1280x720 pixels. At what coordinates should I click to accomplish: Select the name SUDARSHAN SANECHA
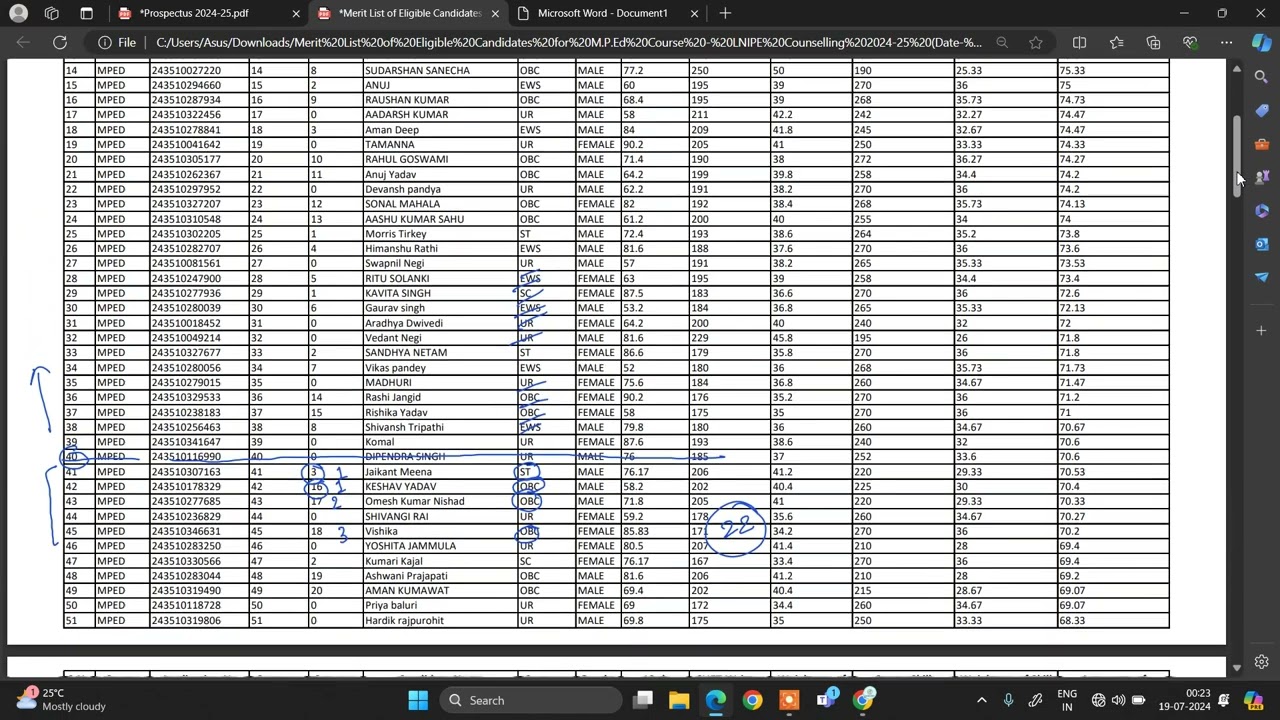coord(416,71)
